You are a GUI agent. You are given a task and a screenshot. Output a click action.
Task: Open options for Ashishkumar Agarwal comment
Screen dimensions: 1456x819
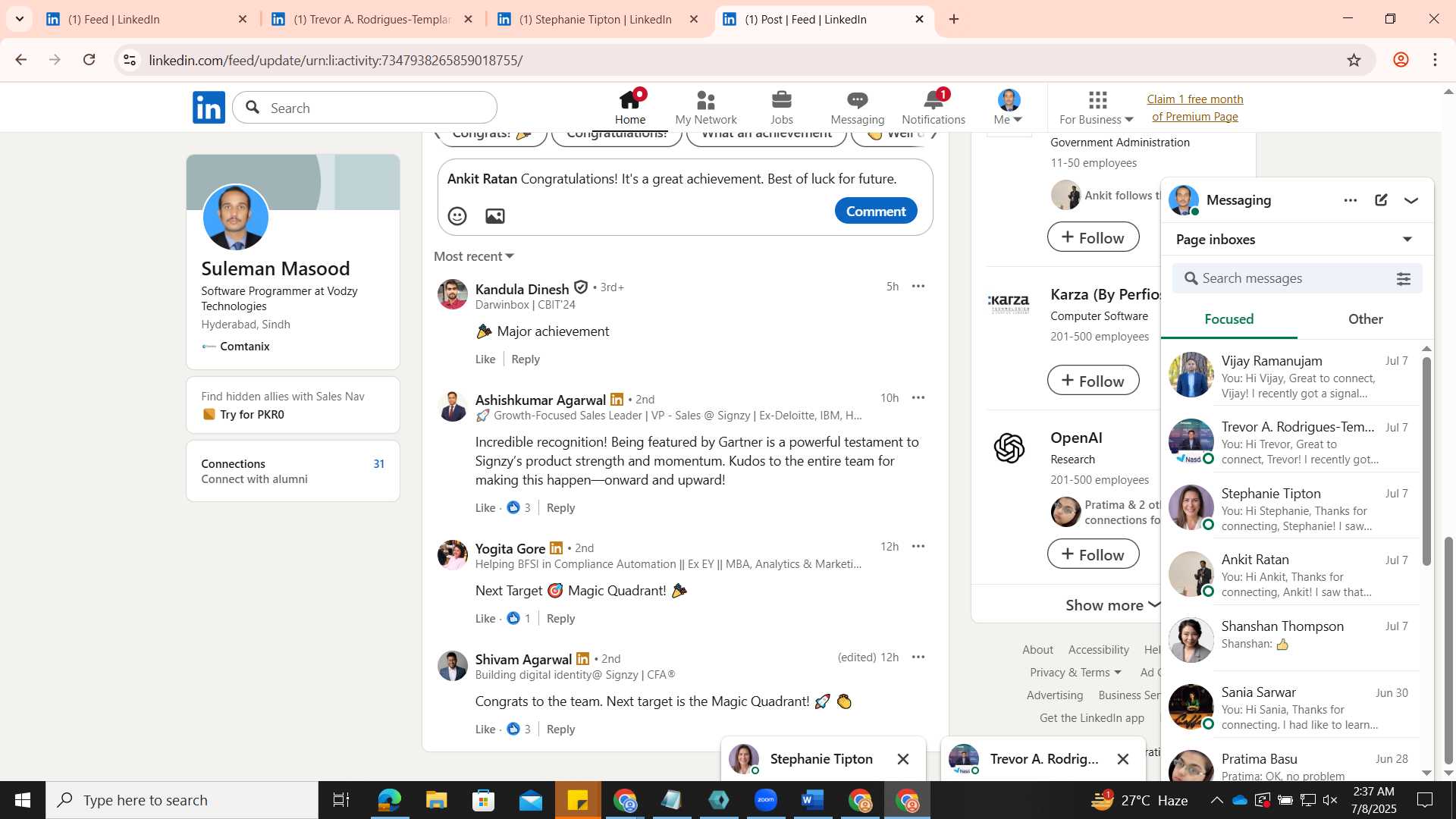coord(918,397)
